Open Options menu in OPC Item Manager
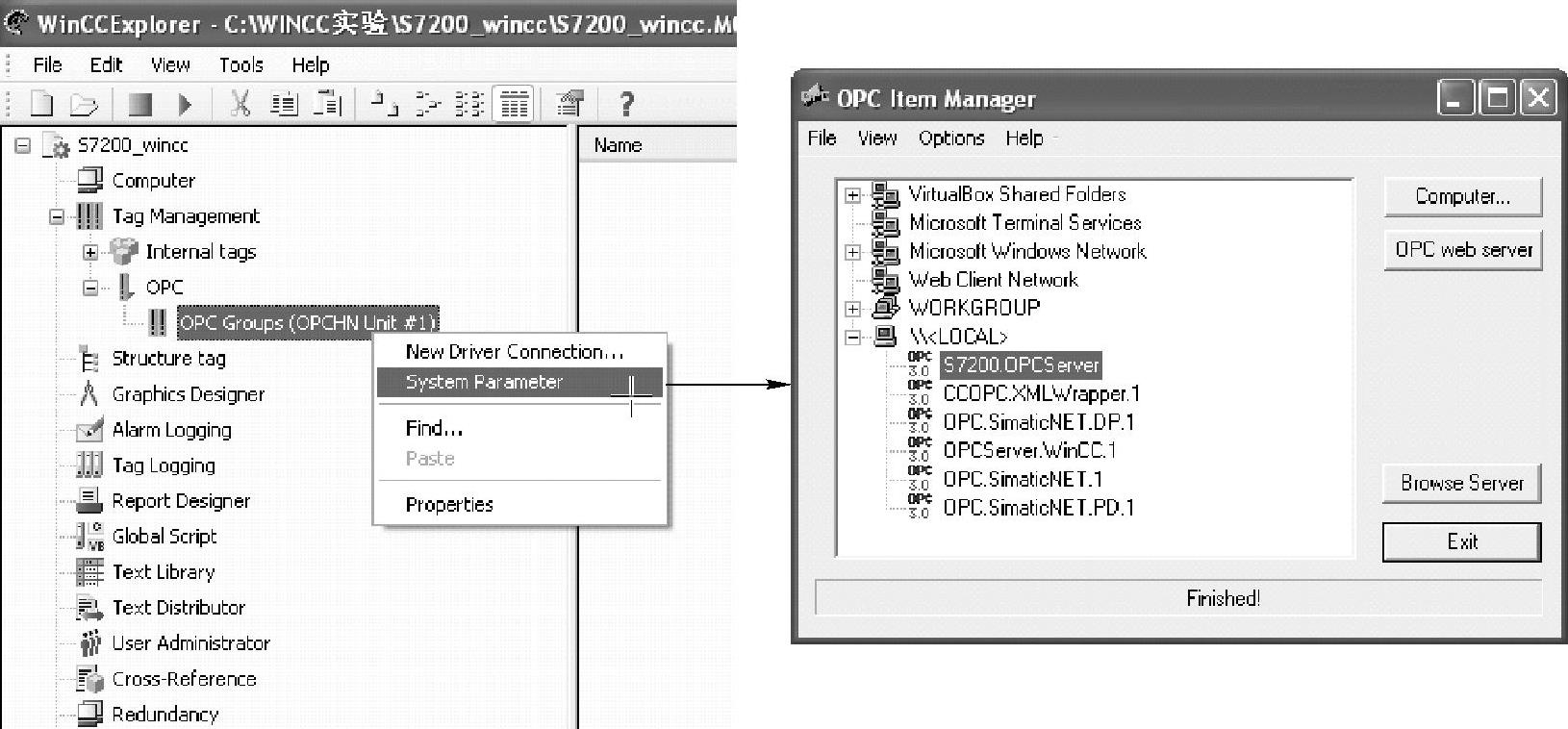Viewport: 1568px width, 729px height. pyautogui.click(x=951, y=138)
